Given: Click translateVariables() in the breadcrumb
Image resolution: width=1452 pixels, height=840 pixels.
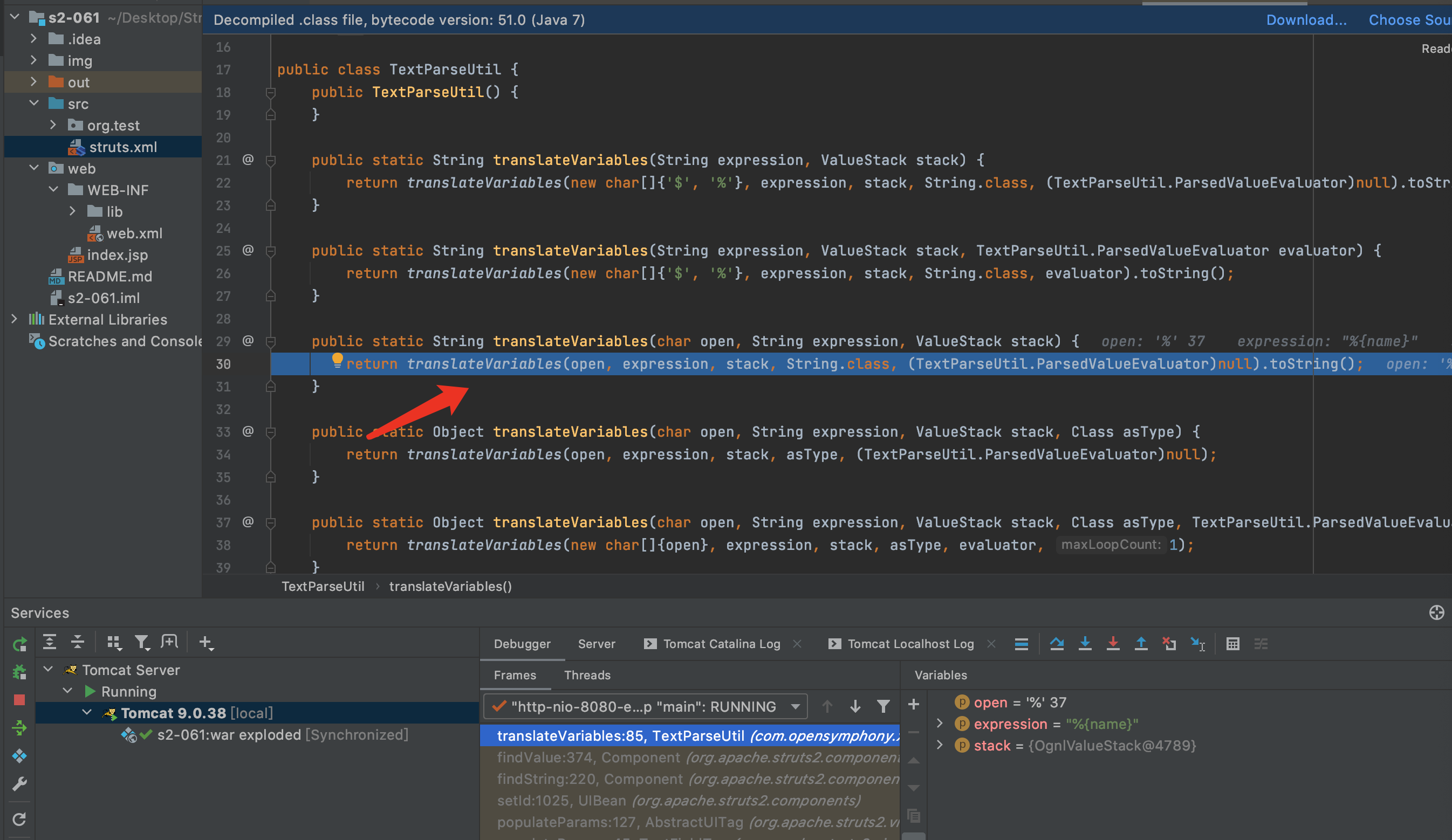Looking at the screenshot, I should [x=450, y=586].
